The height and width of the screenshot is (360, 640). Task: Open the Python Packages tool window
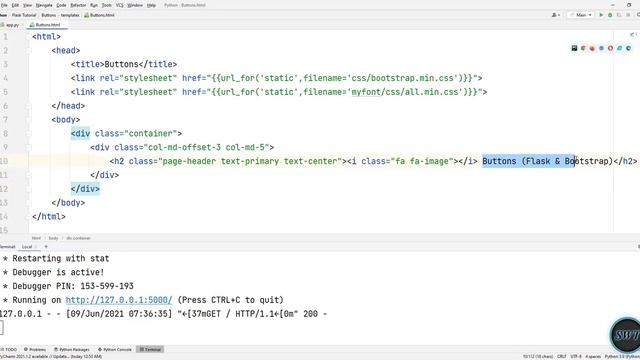(72, 349)
